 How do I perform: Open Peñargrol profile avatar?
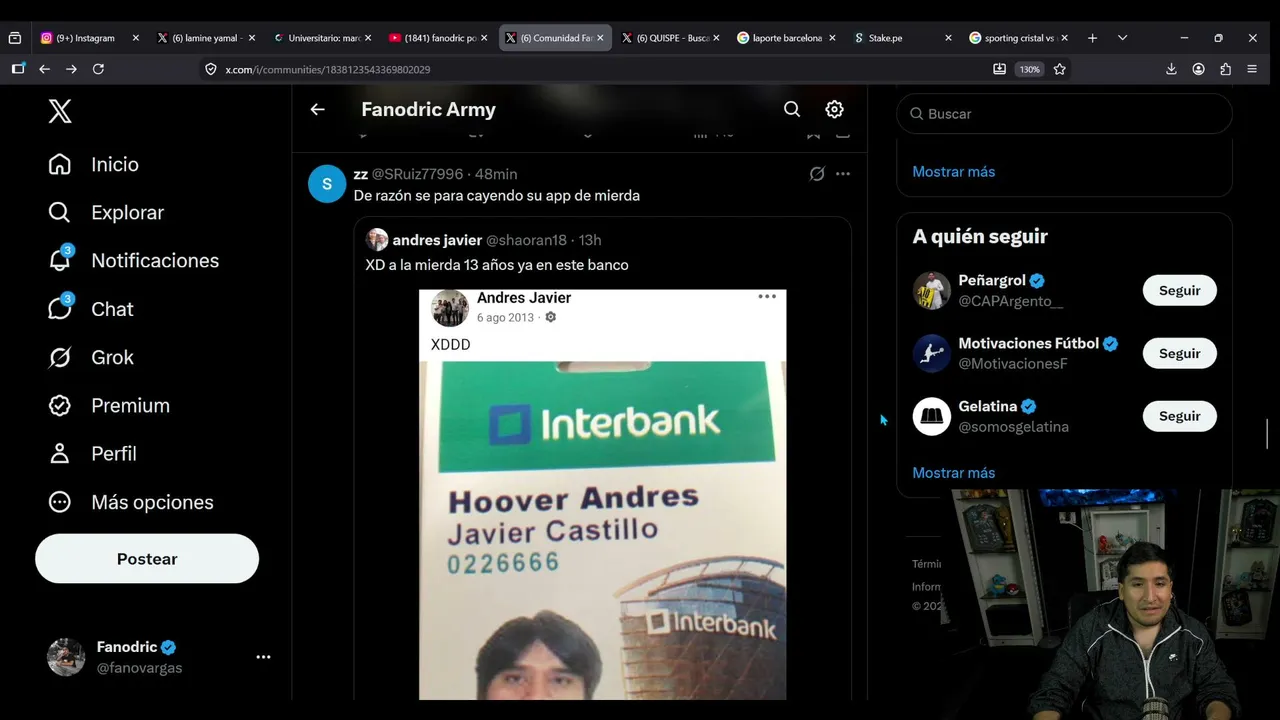click(932, 291)
